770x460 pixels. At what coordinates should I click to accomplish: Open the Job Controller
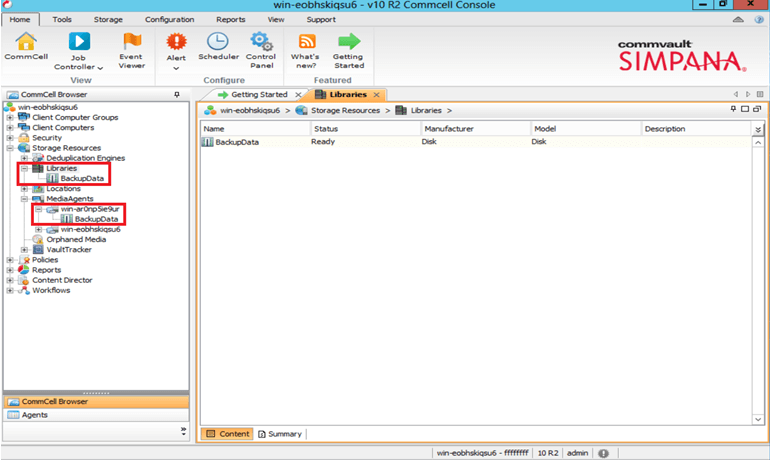79,42
